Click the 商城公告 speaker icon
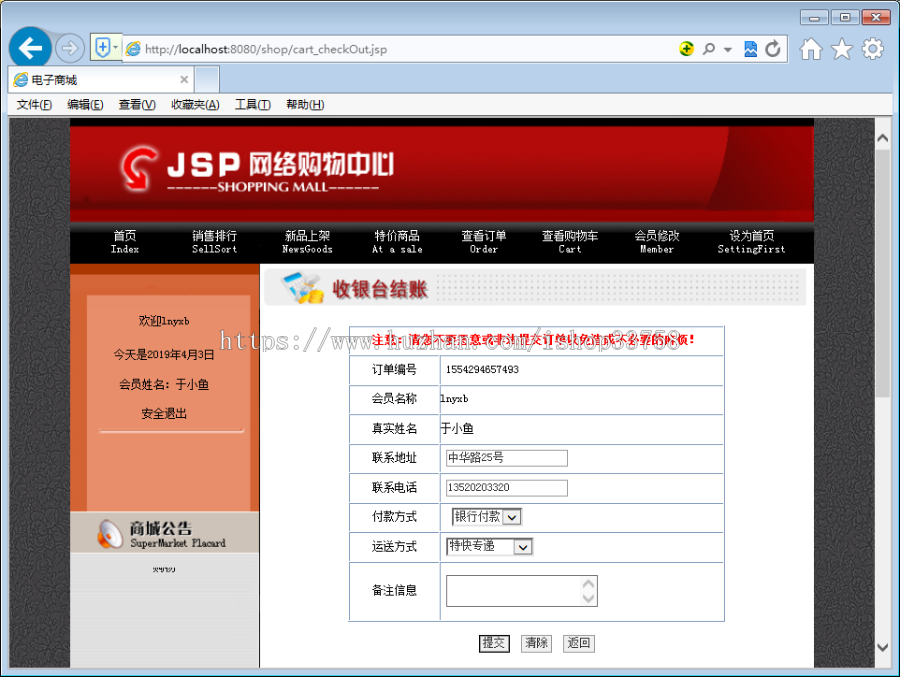 (x=110, y=534)
